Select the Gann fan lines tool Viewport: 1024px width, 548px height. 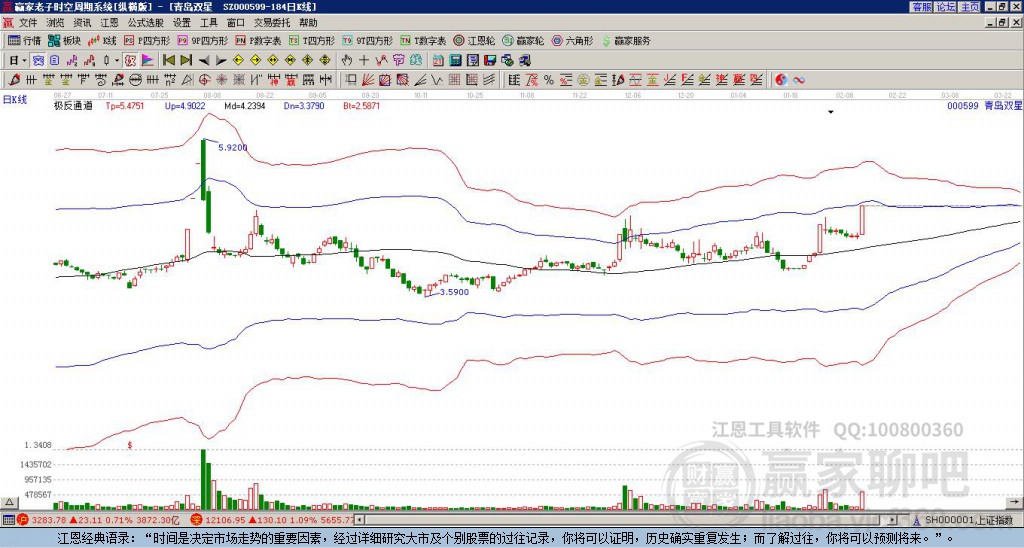(368, 80)
